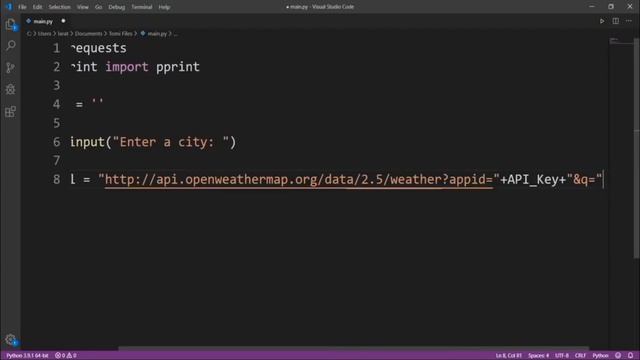640x360 pixels.
Task: Click the Python file icon on main.py tab
Action: coord(29,21)
